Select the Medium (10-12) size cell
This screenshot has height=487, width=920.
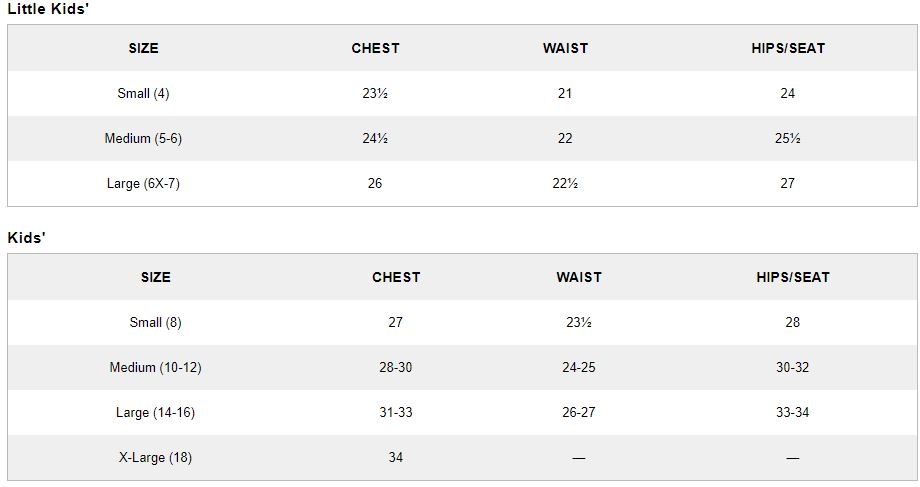tap(155, 368)
